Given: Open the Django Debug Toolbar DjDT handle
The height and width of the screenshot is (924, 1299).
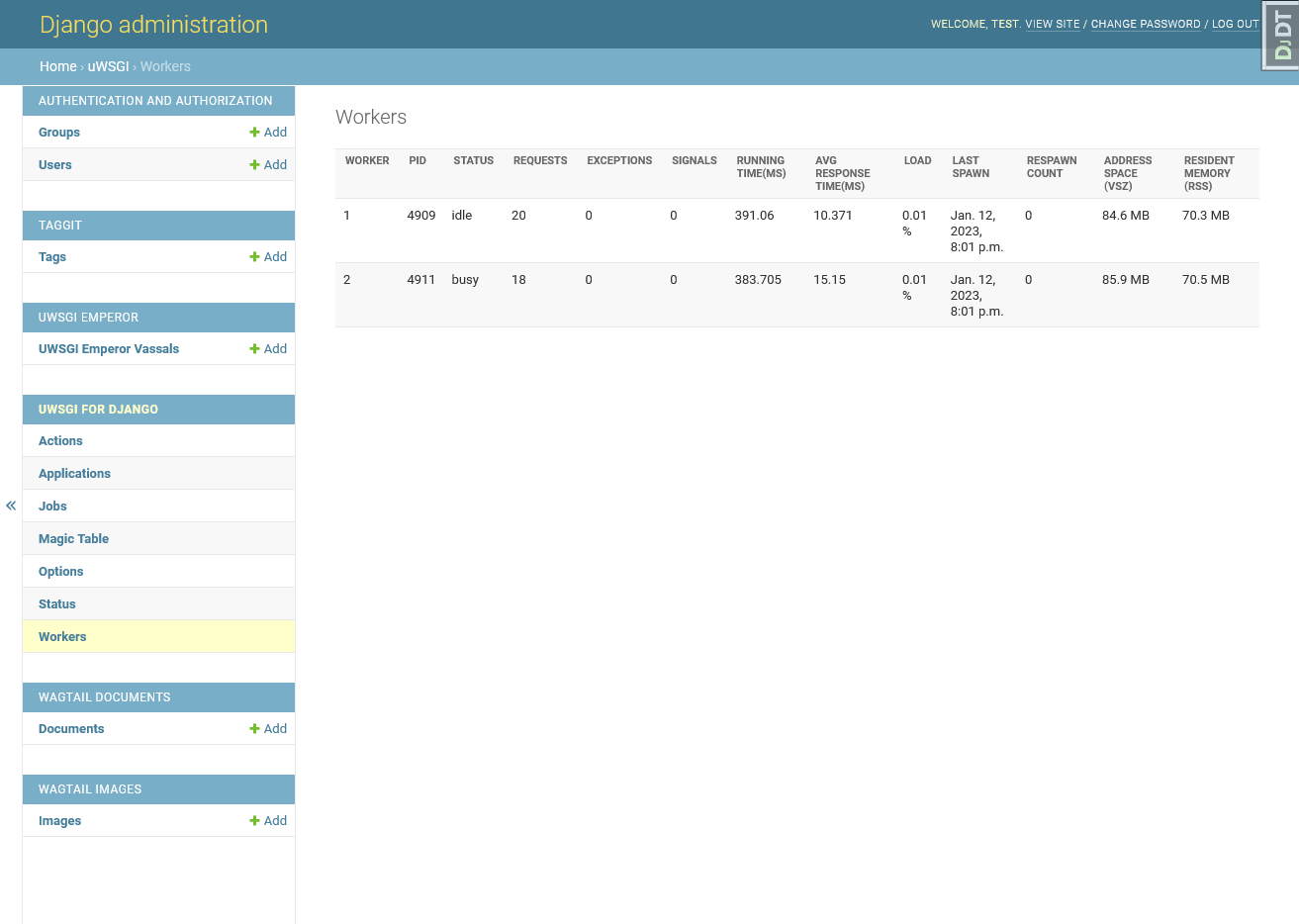Looking at the screenshot, I should (x=1281, y=36).
